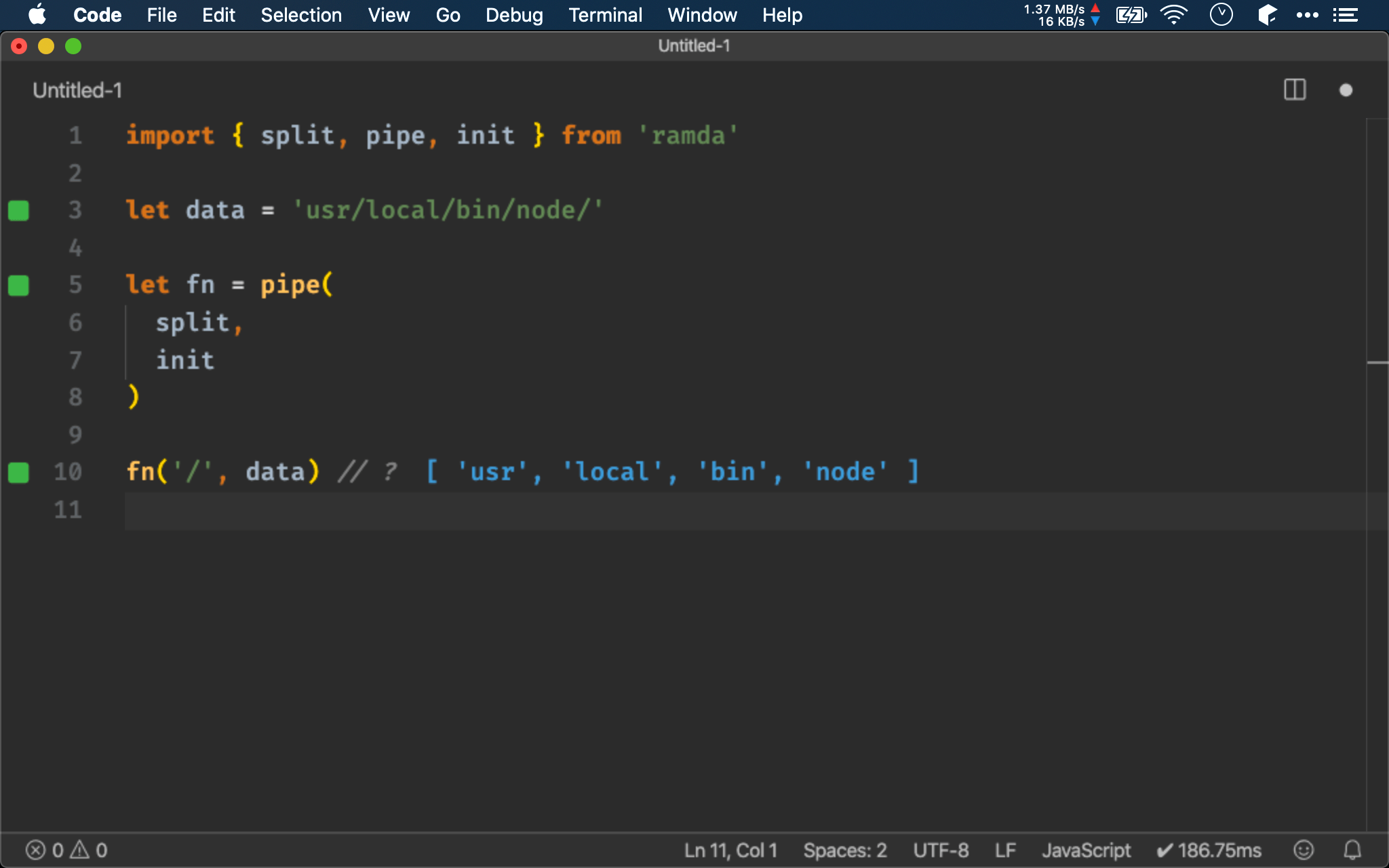Click the from keyword on line 1

click(x=591, y=136)
